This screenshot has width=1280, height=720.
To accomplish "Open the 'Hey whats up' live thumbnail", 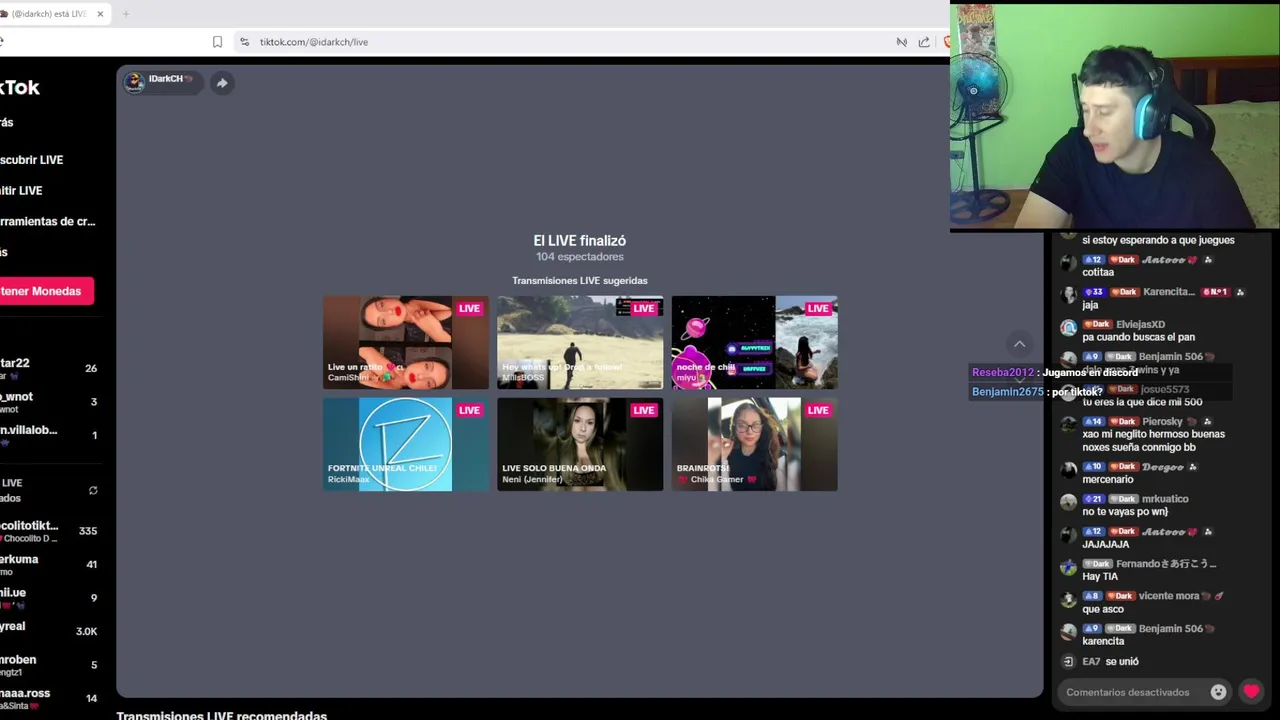I will 580,342.
